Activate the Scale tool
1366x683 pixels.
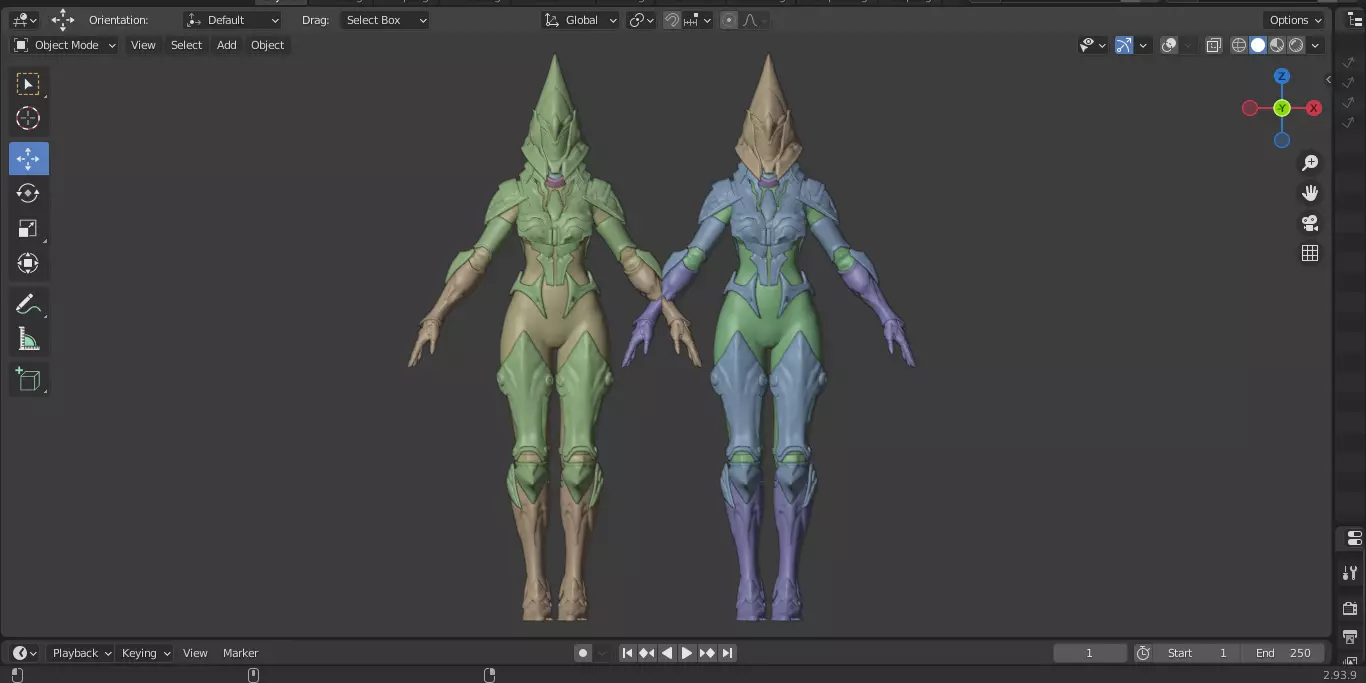pyautogui.click(x=28, y=229)
